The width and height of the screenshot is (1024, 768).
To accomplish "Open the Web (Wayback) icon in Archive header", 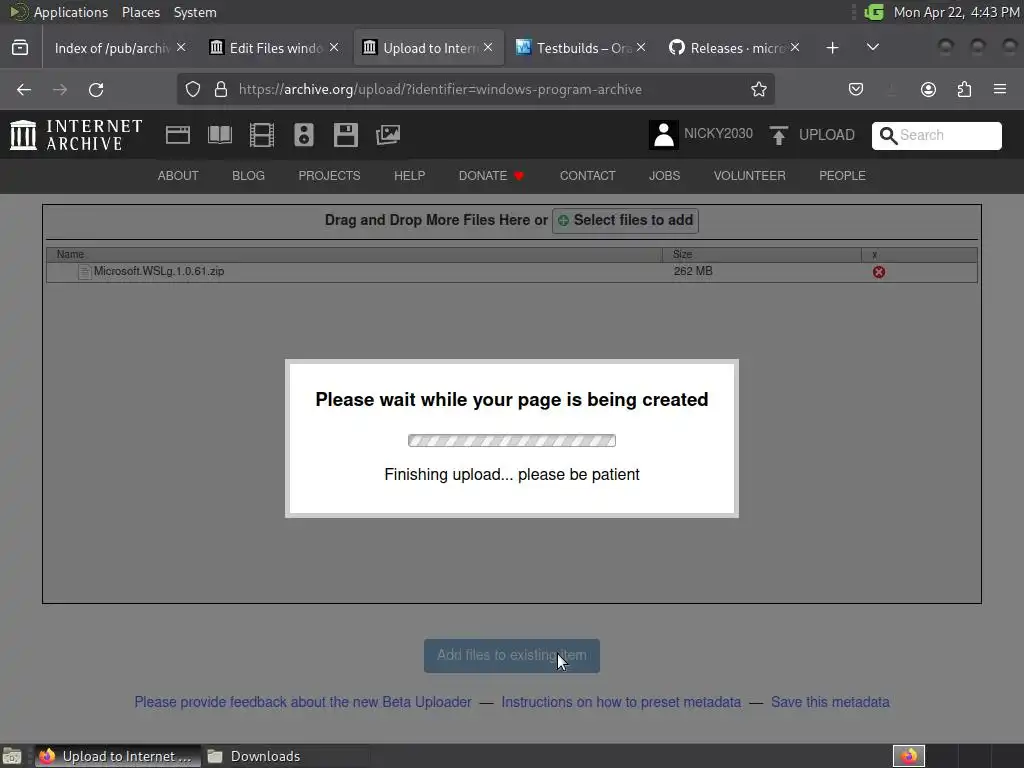I will 178,135.
